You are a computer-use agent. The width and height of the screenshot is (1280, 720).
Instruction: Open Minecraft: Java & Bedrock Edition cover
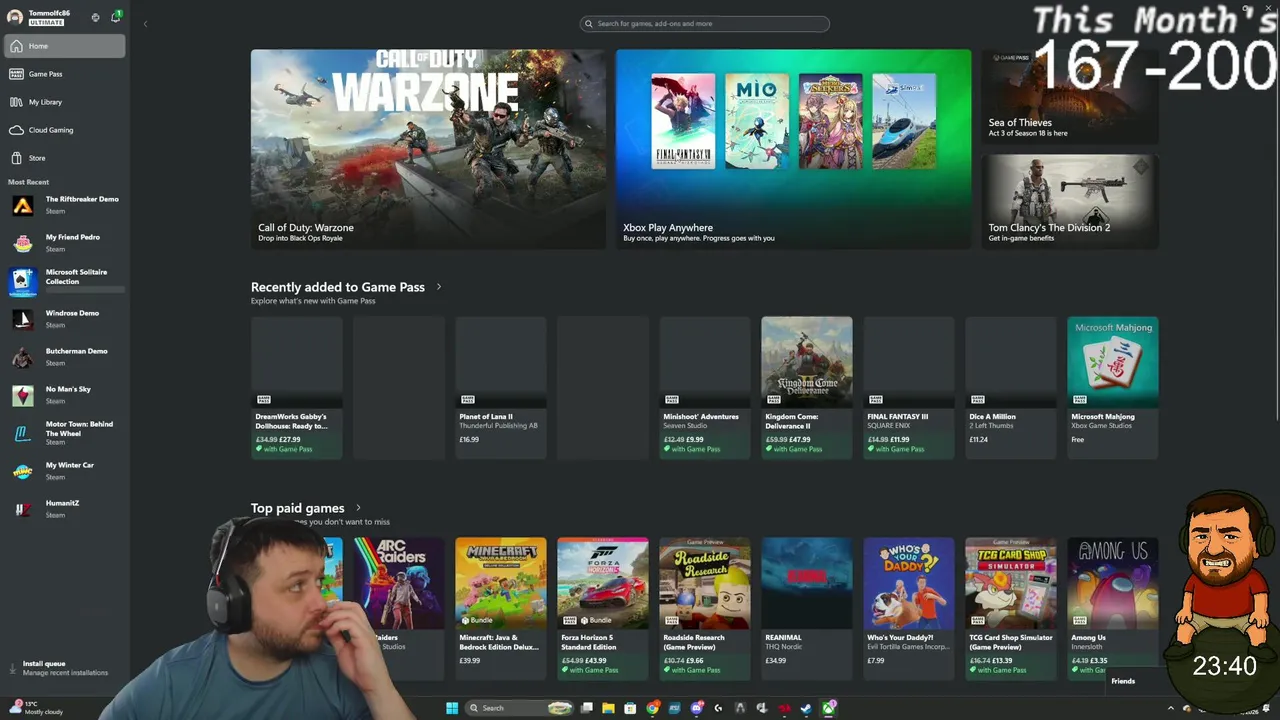pyautogui.click(x=501, y=583)
